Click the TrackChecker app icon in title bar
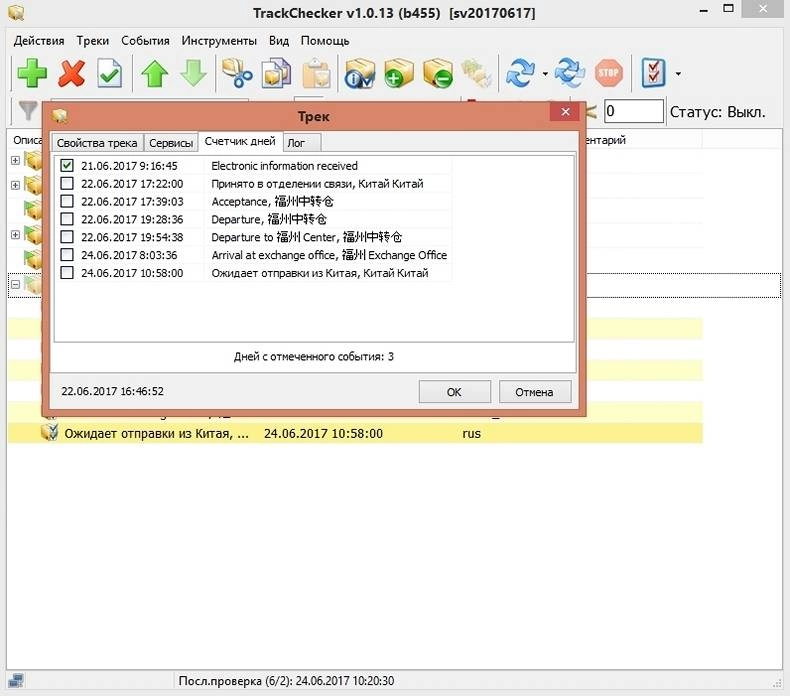 pos(16,12)
